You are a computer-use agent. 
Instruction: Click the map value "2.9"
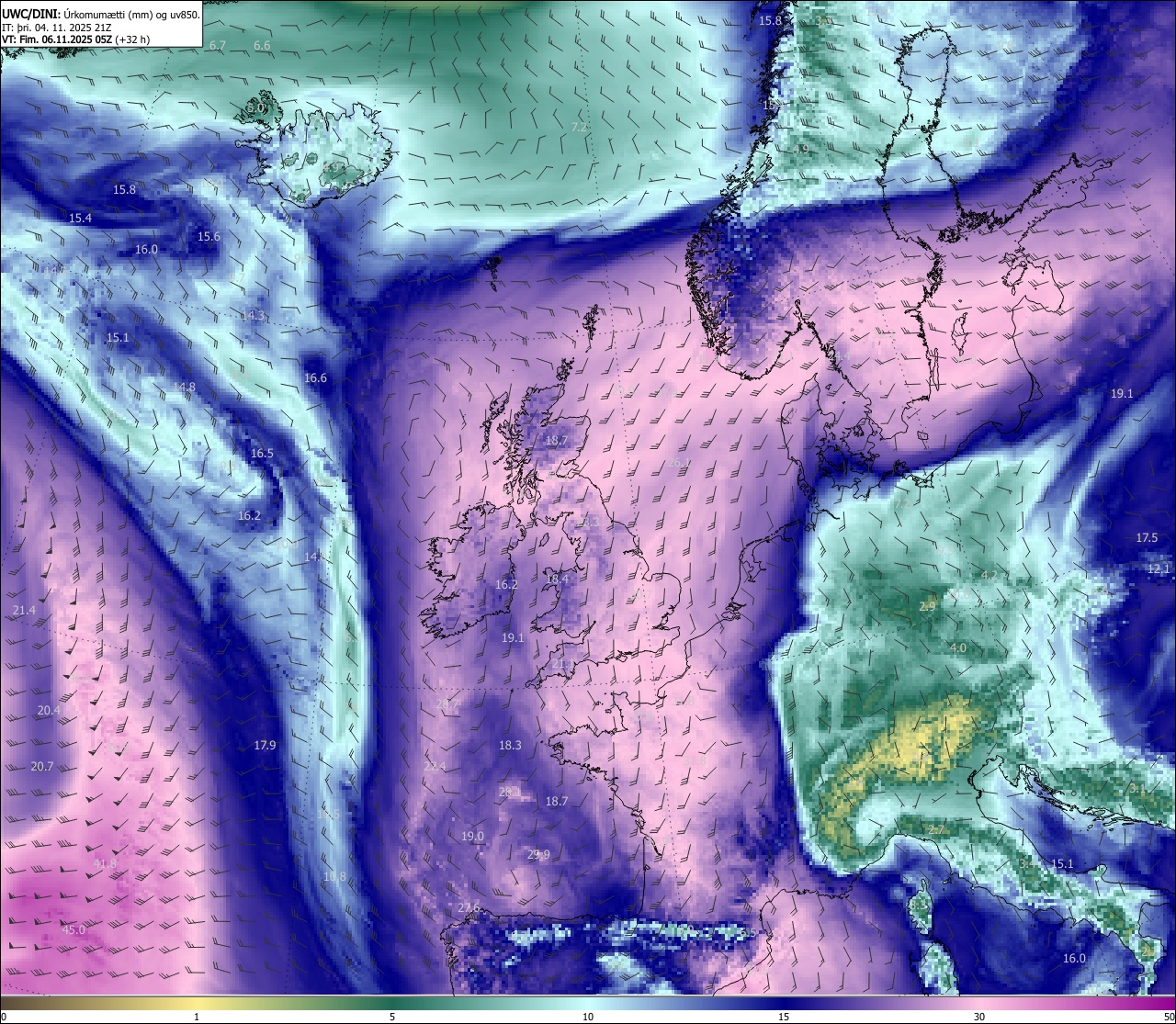pos(927,606)
